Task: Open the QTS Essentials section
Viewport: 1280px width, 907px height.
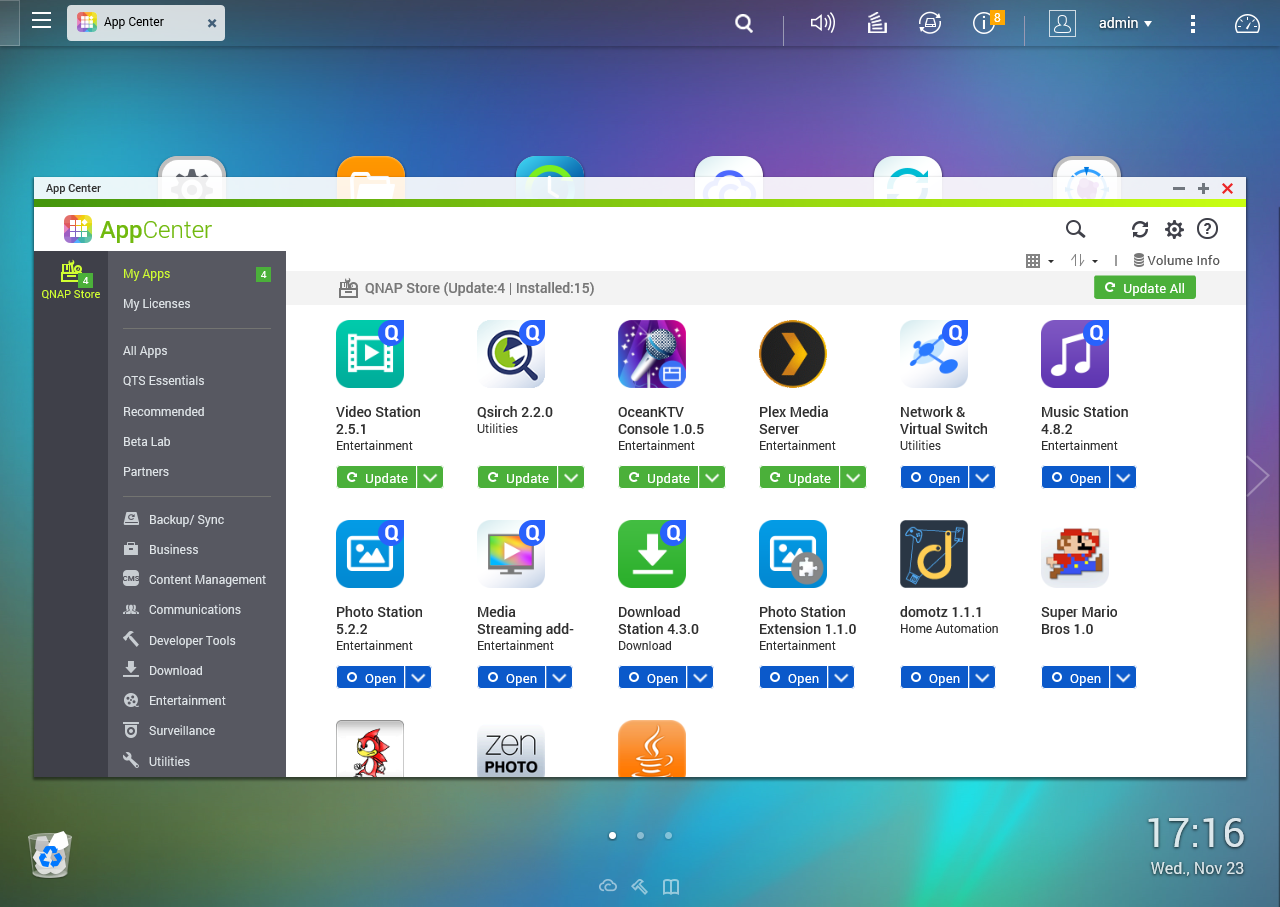Action: tap(163, 381)
